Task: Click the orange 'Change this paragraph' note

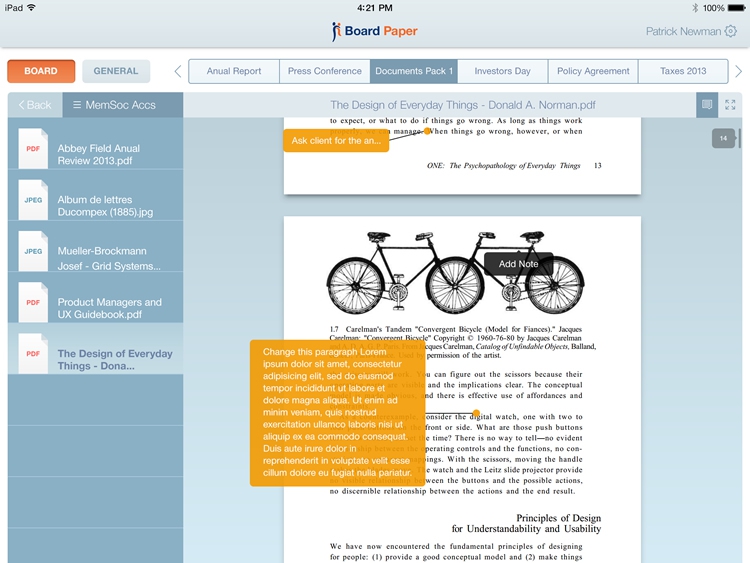Action: 338,413
